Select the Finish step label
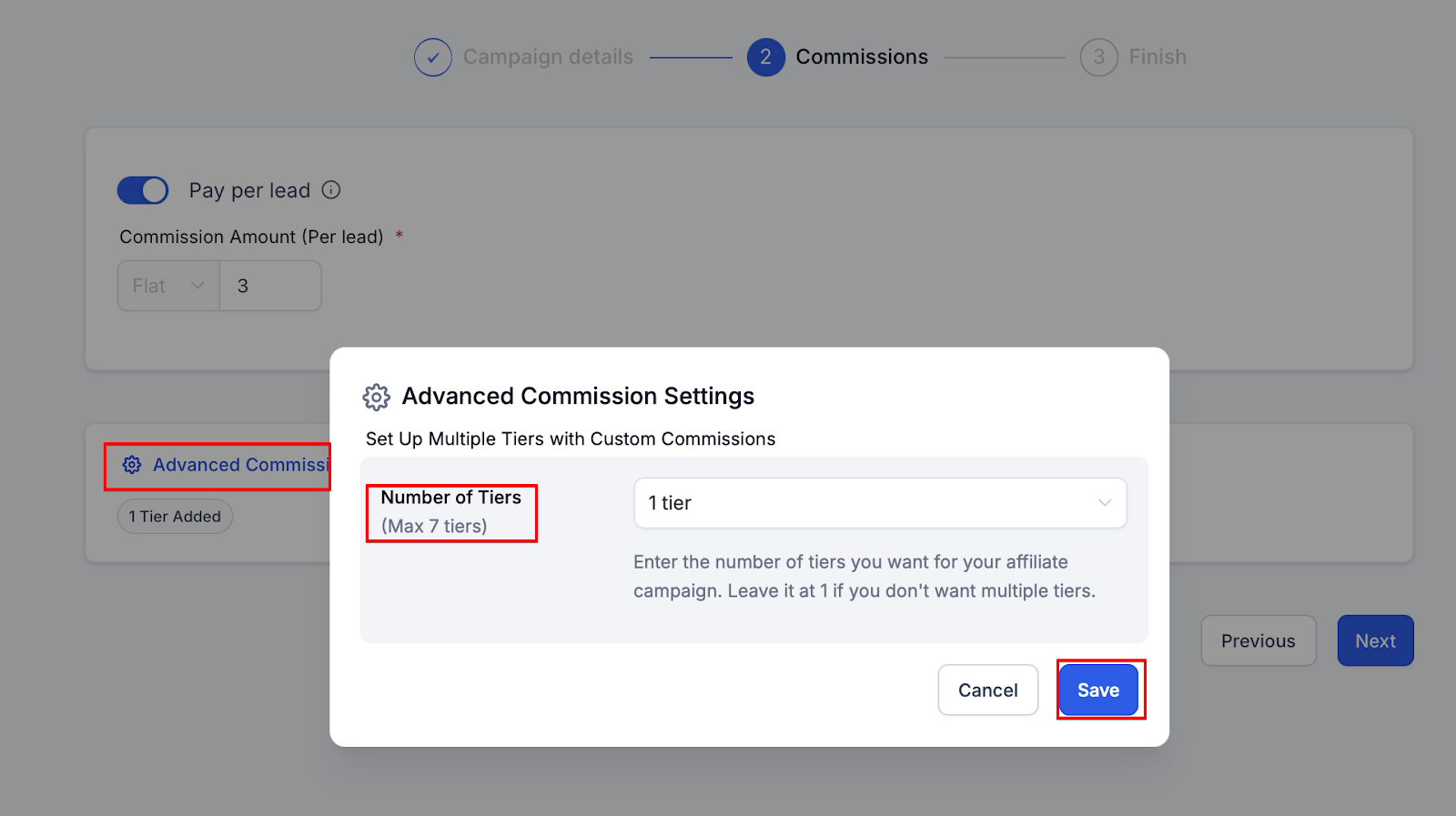The width and height of the screenshot is (1456, 816). [1158, 57]
